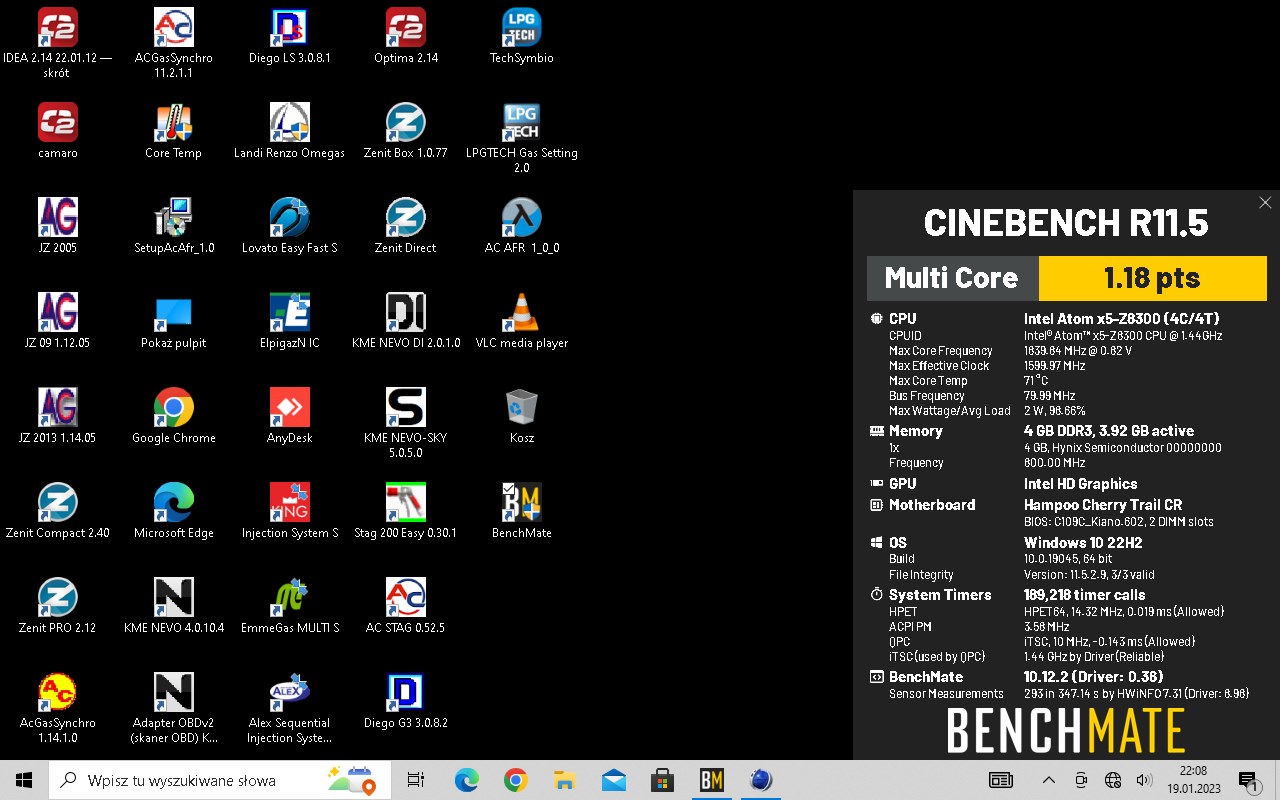Open the SetupAcAfr_1.0 installer icon
The height and width of the screenshot is (800, 1280).
tap(173, 218)
